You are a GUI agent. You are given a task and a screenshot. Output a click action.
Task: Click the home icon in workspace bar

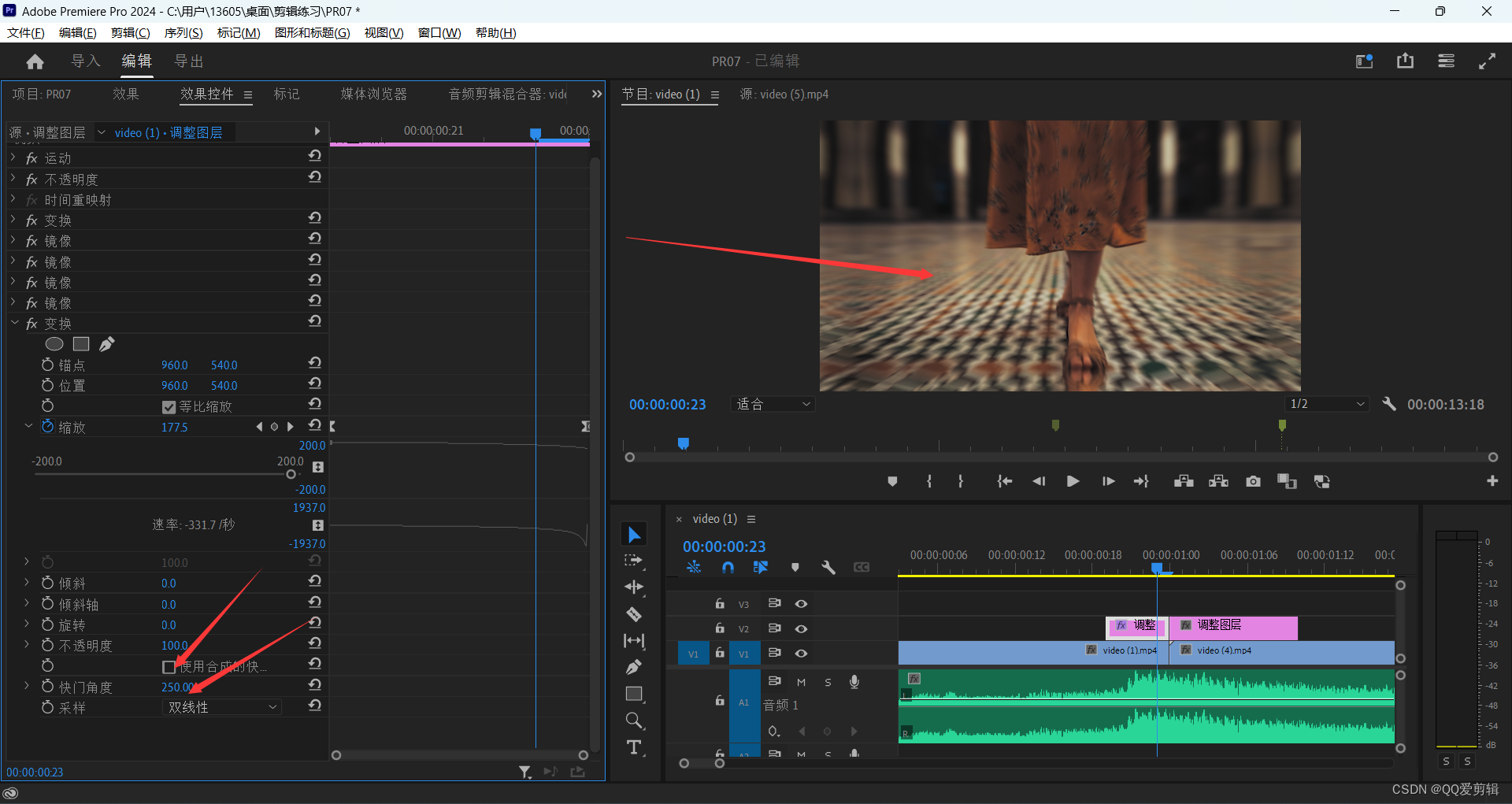(x=35, y=61)
